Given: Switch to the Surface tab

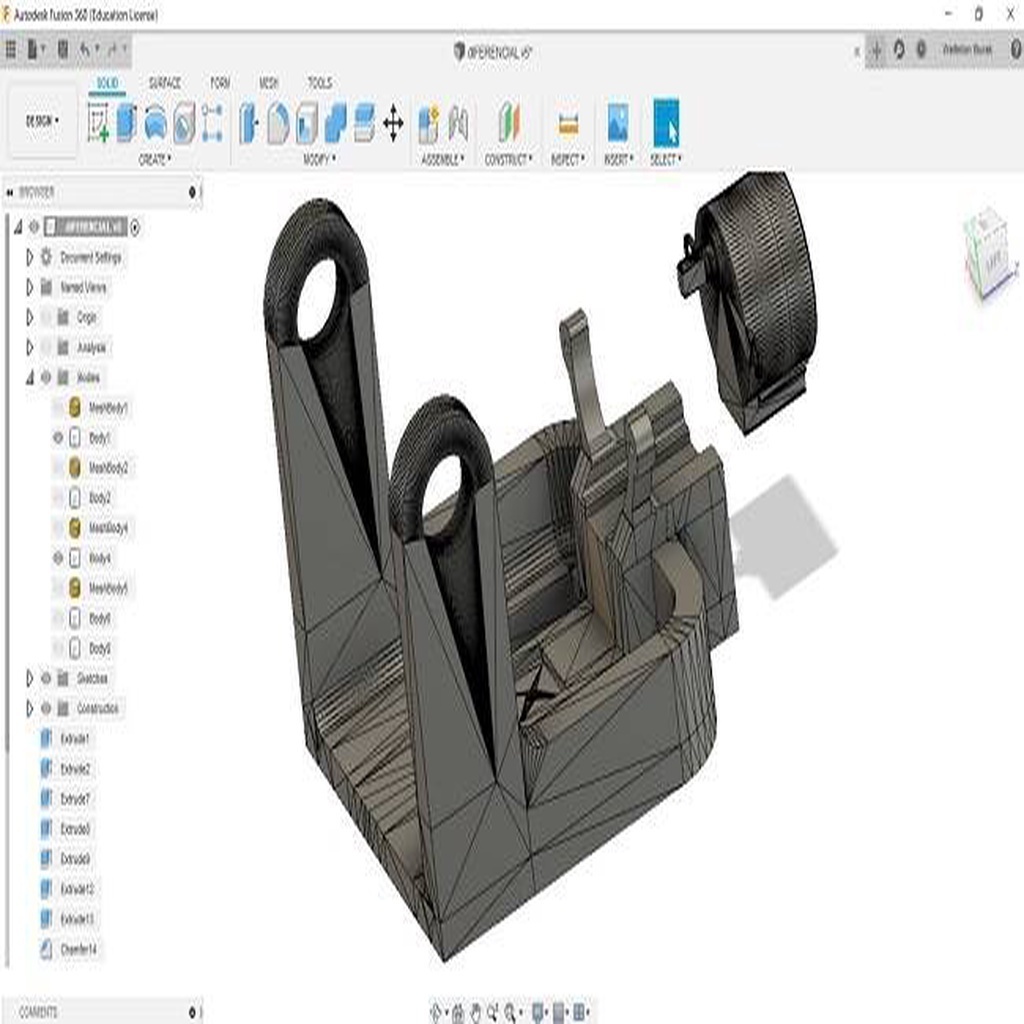Looking at the screenshot, I should pyautogui.click(x=165, y=83).
